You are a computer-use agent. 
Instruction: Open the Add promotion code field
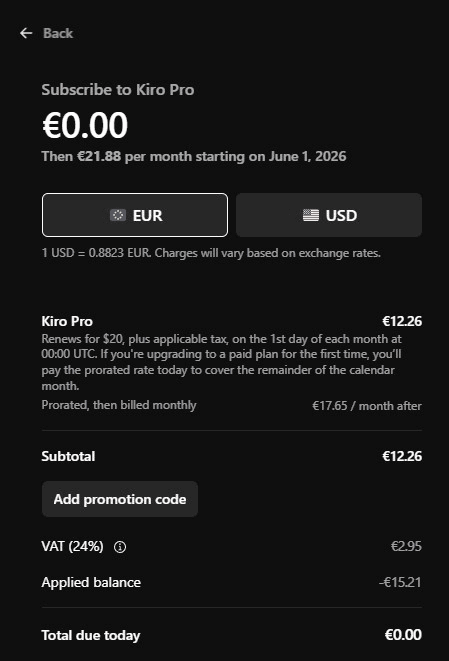click(120, 499)
